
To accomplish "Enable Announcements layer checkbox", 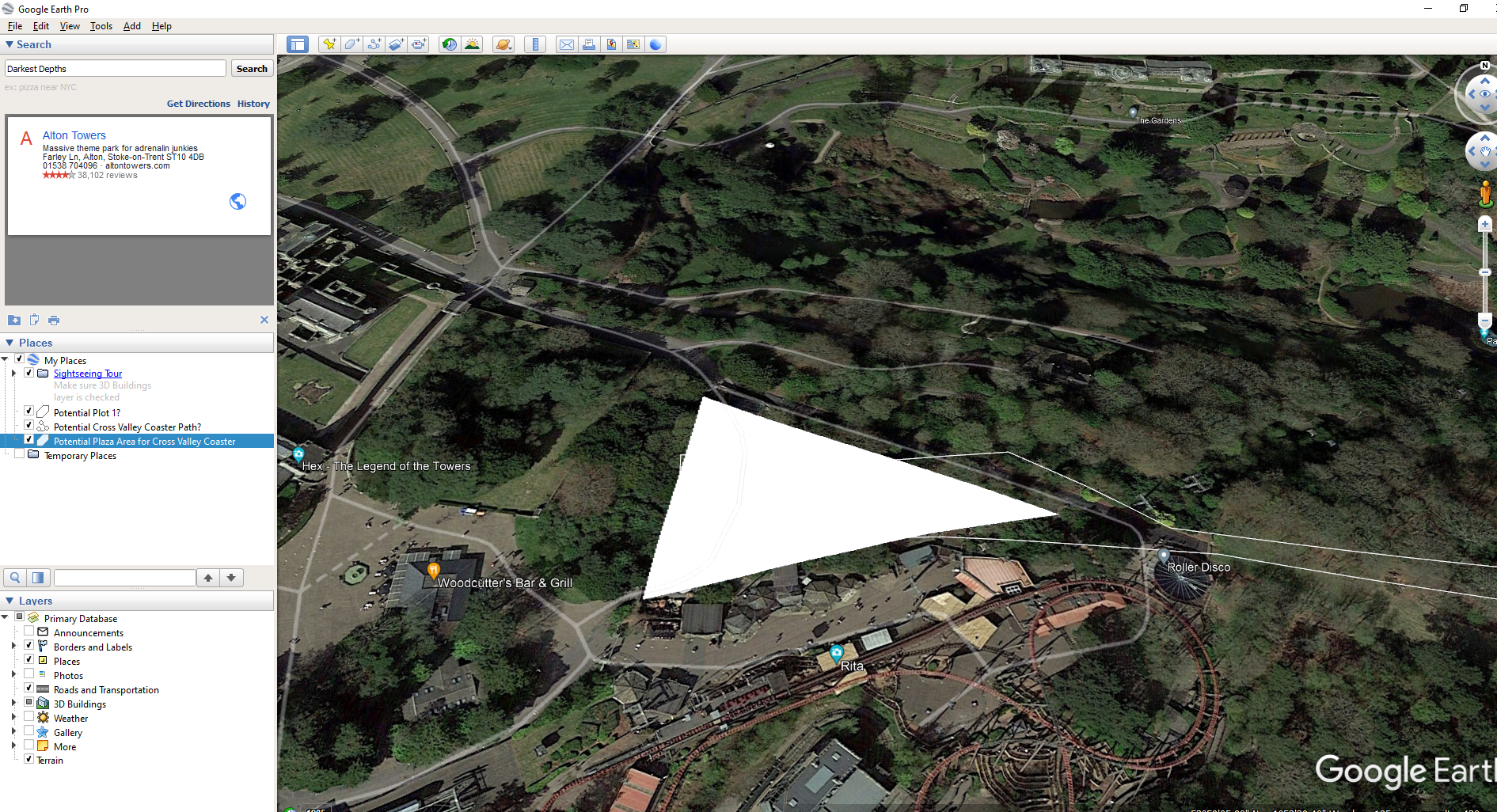I will (x=29, y=632).
